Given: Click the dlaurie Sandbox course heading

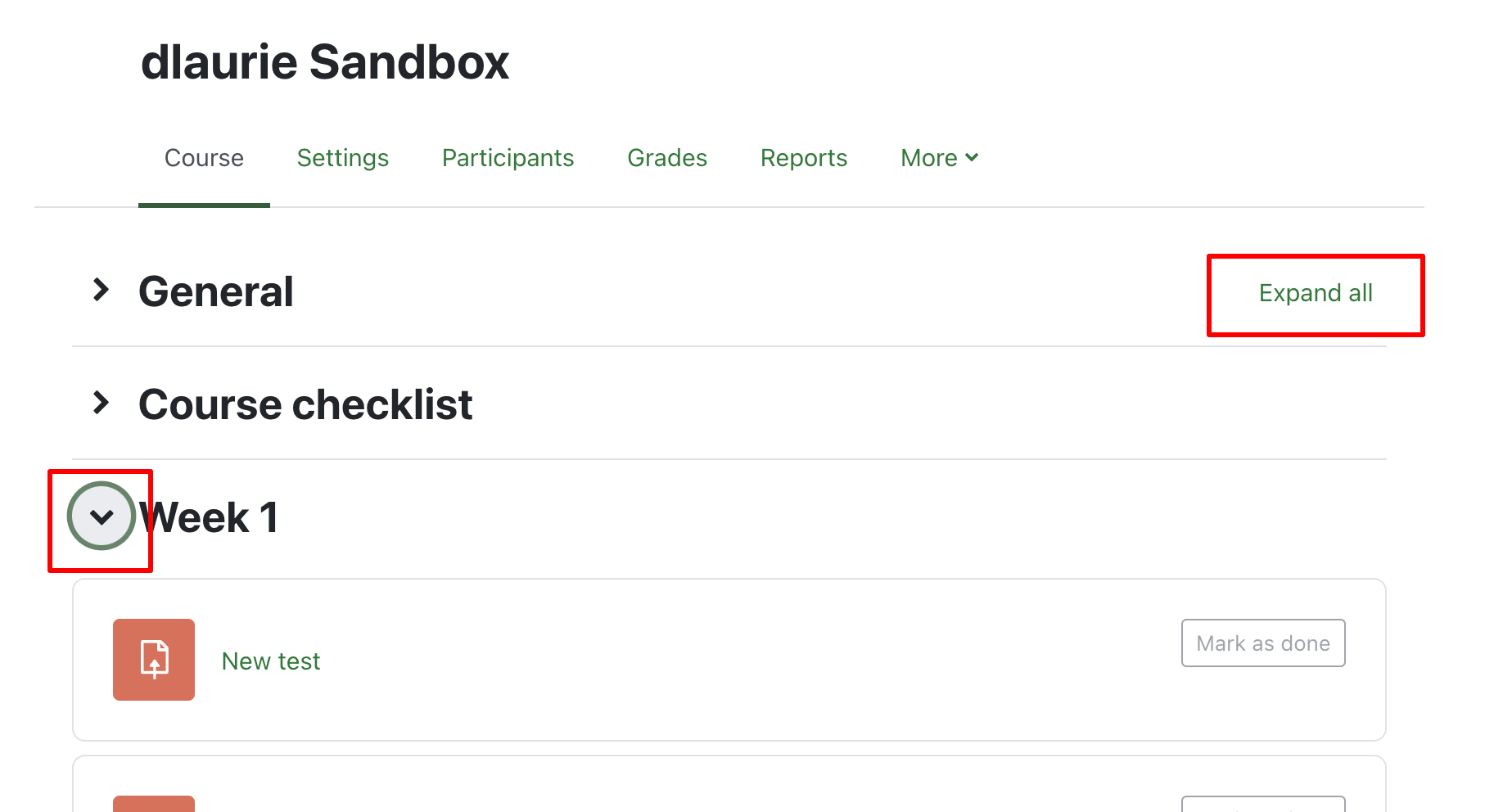Looking at the screenshot, I should (325, 63).
